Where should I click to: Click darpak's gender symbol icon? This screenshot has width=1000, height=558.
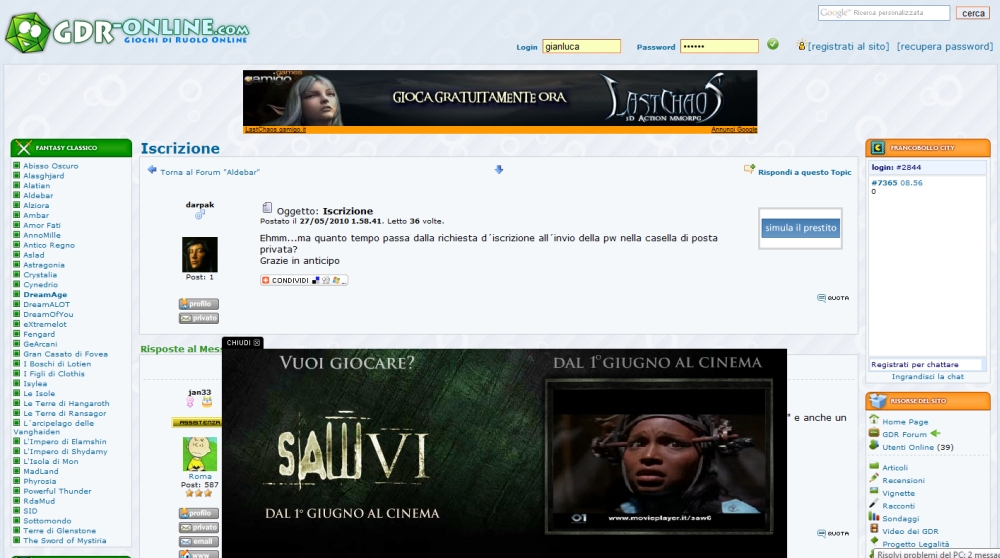pyautogui.click(x=200, y=215)
